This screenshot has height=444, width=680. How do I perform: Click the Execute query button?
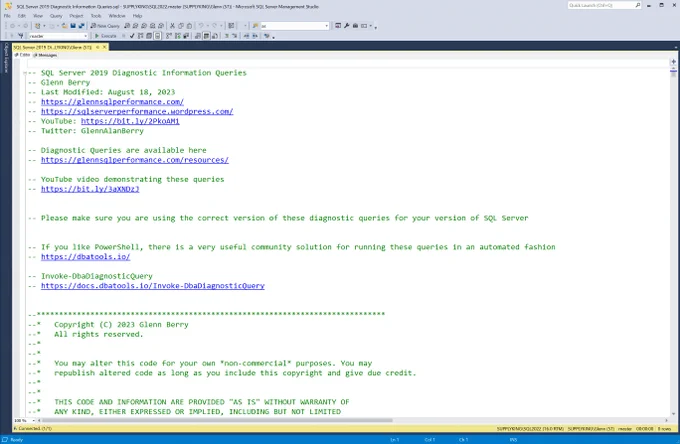106,36
